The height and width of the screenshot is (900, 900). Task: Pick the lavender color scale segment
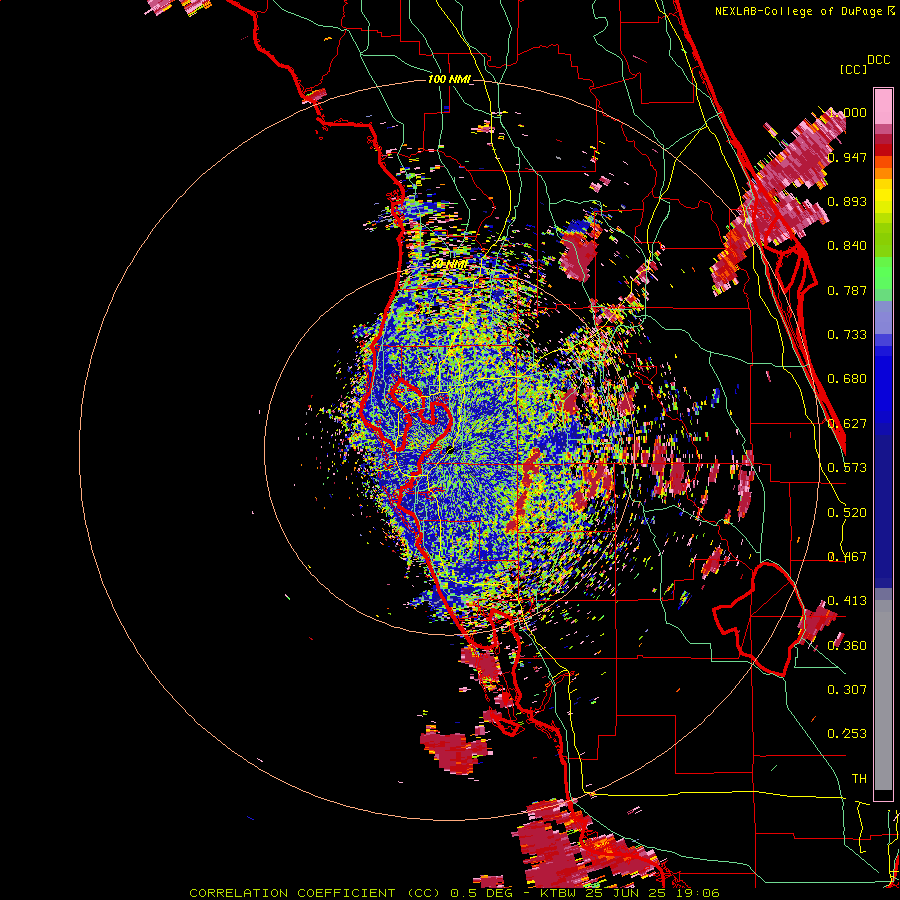click(x=883, y=318)
